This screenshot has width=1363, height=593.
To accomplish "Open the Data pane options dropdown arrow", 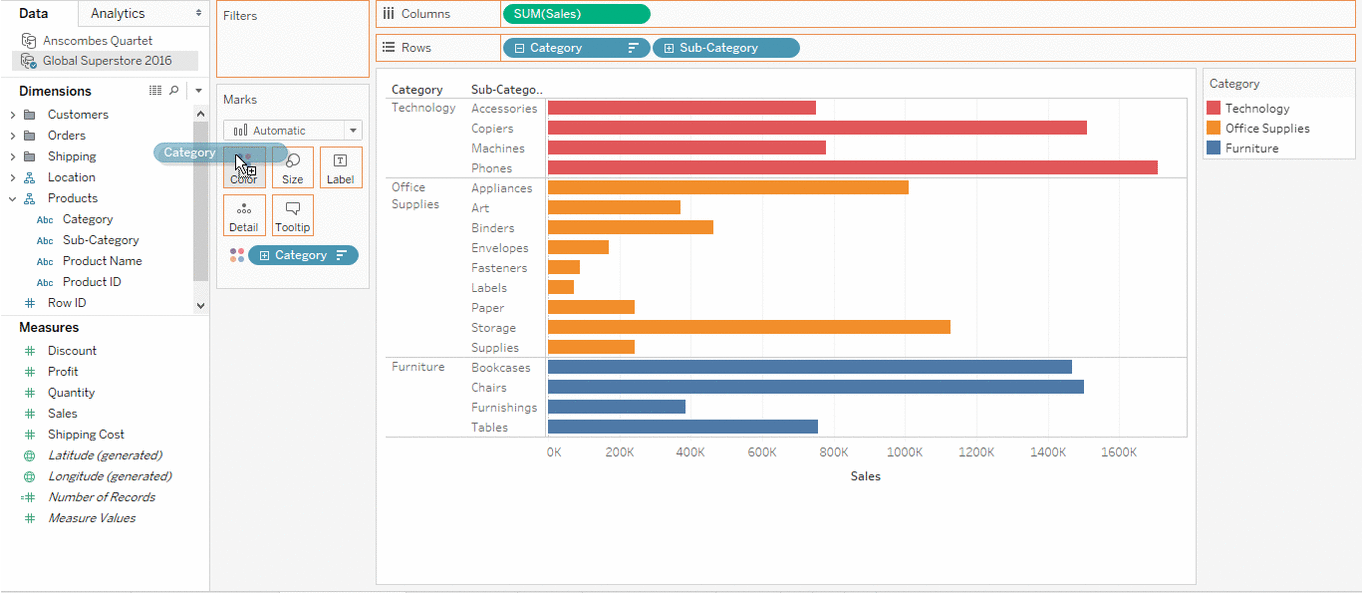I will pos(197,90).
